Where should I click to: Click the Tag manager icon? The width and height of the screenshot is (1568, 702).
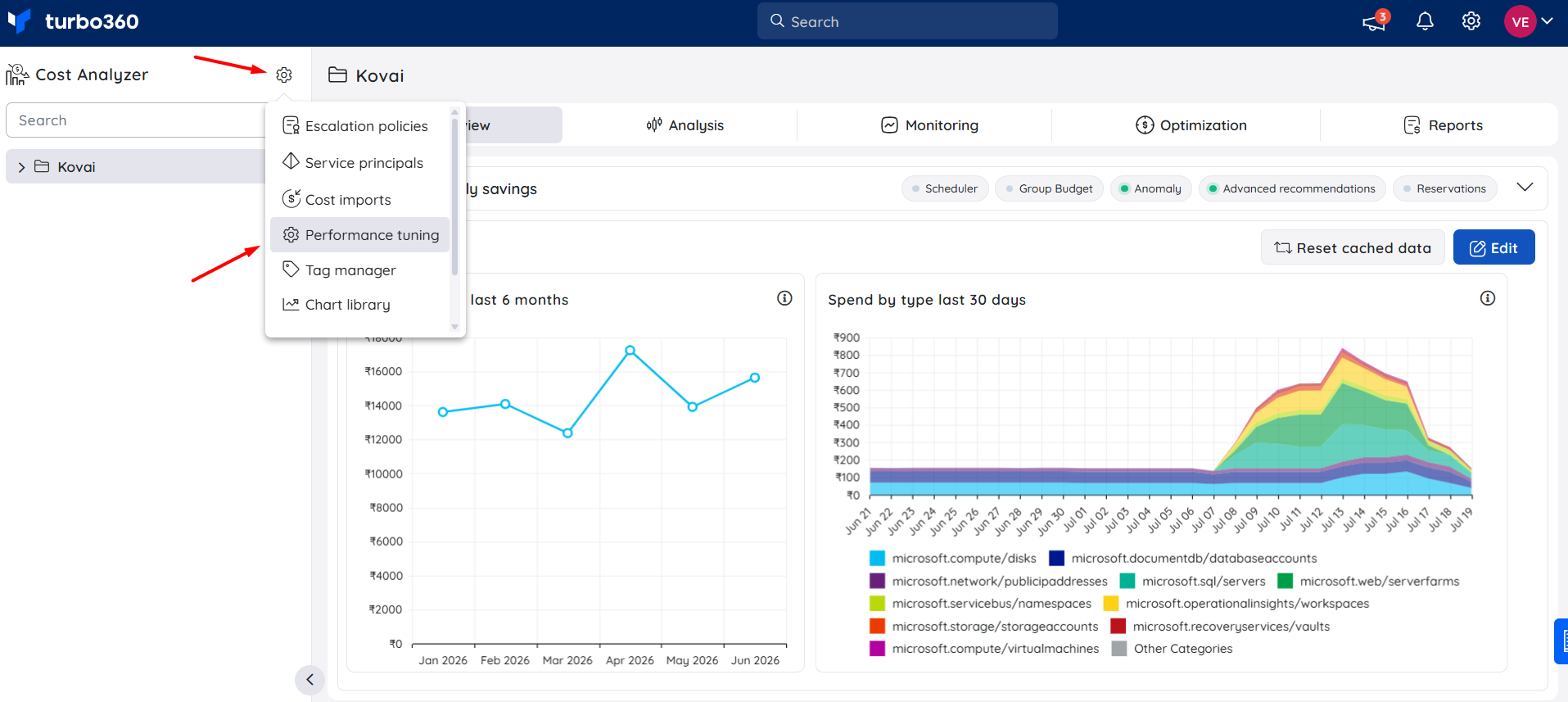pos(291,269)
